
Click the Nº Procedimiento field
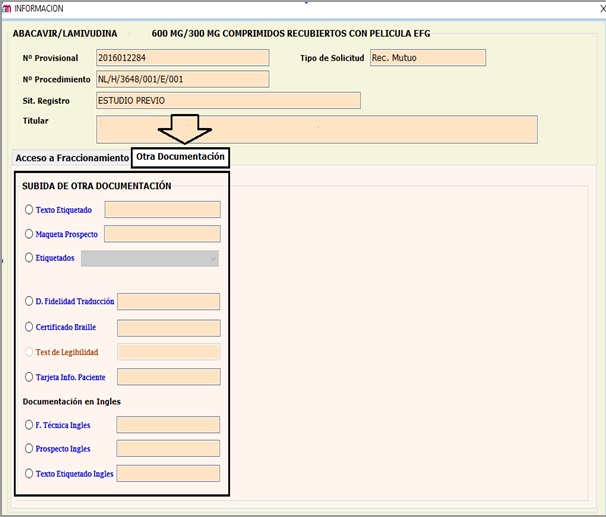coord(182,79)
